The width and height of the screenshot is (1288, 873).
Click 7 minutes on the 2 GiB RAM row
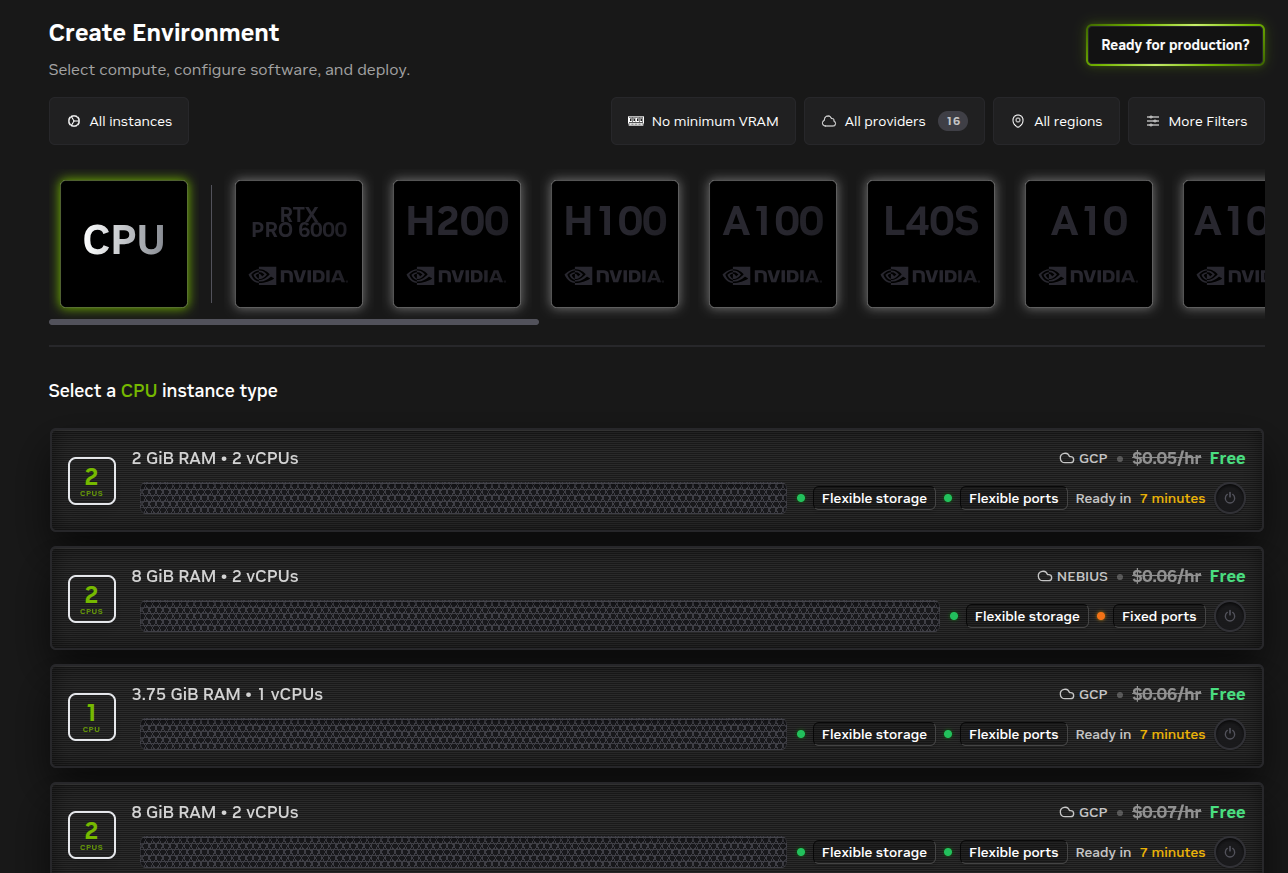(x=1172, y=498)
